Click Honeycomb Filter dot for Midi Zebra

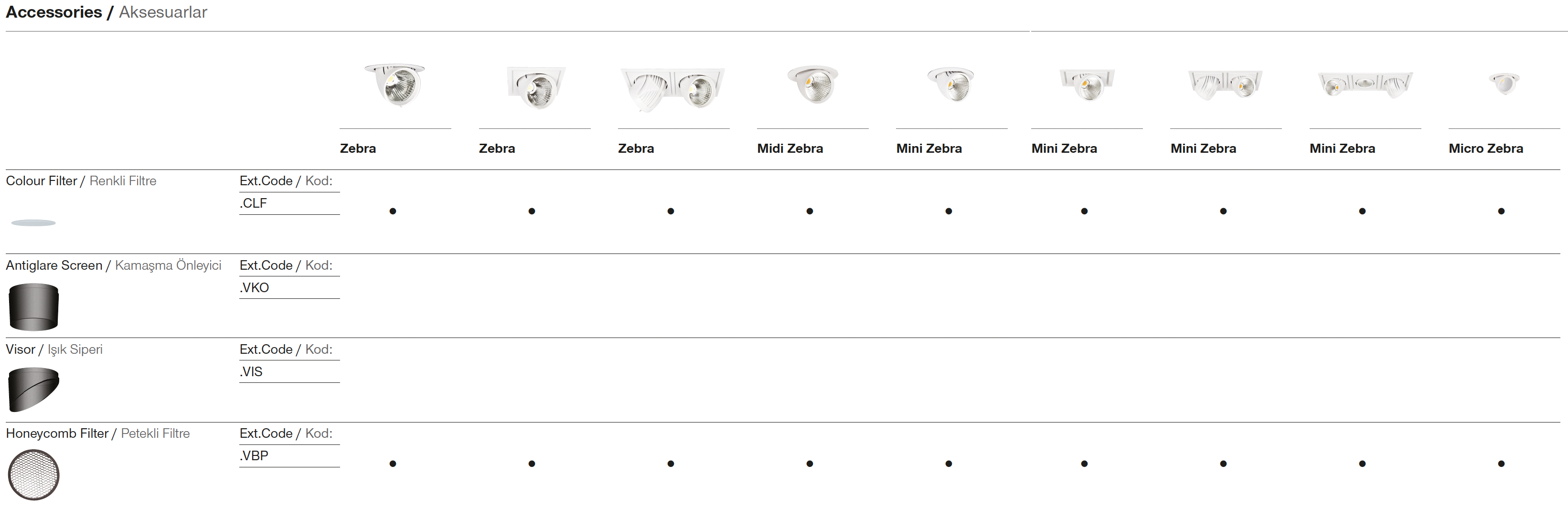pyautogui.click(x=810, y=464)
